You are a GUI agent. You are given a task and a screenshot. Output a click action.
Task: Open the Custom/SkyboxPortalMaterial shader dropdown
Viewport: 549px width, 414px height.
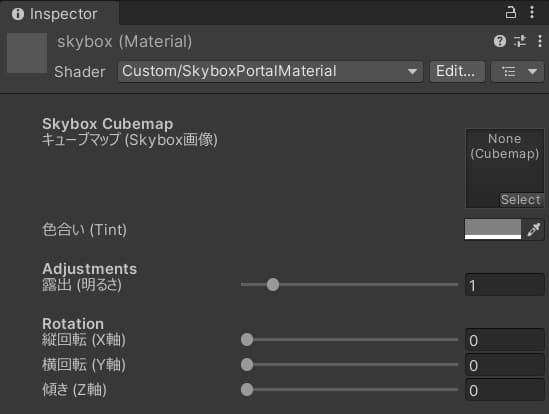pyautogui.click(x=270, y=71)
